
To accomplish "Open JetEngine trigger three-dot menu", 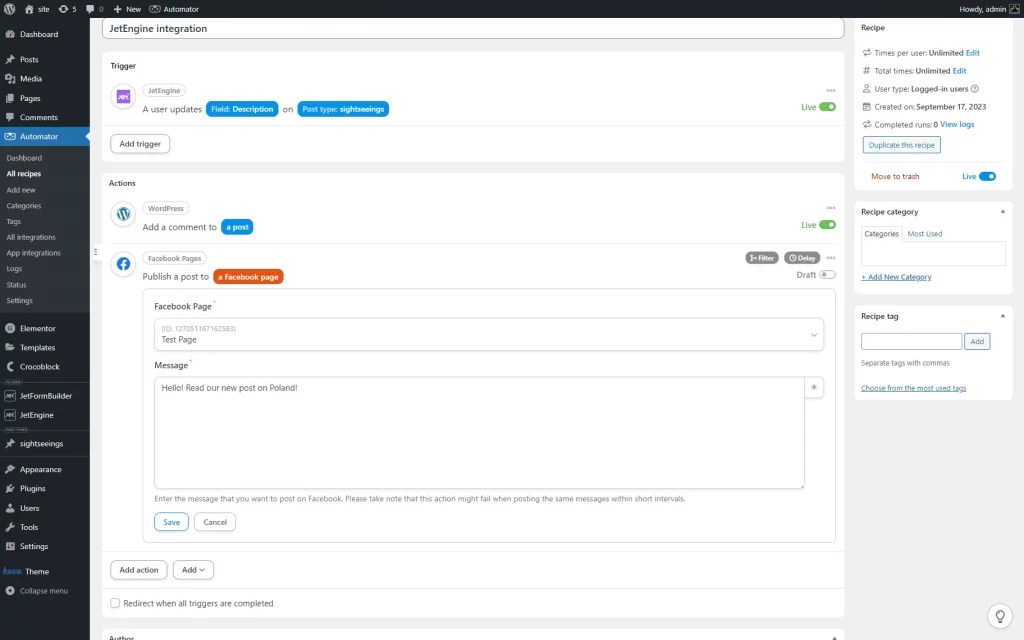I will point(831,90).
